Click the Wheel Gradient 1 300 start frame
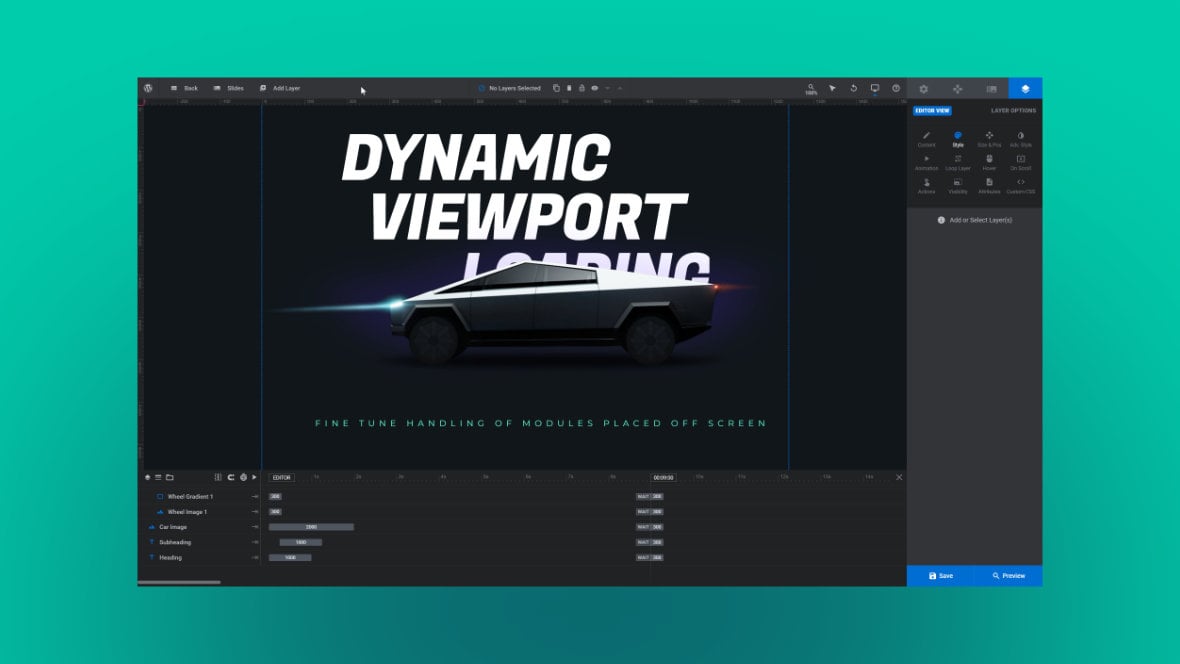Image resolution: width=1180 pixels, height=664 pixels. pos(275,497)
